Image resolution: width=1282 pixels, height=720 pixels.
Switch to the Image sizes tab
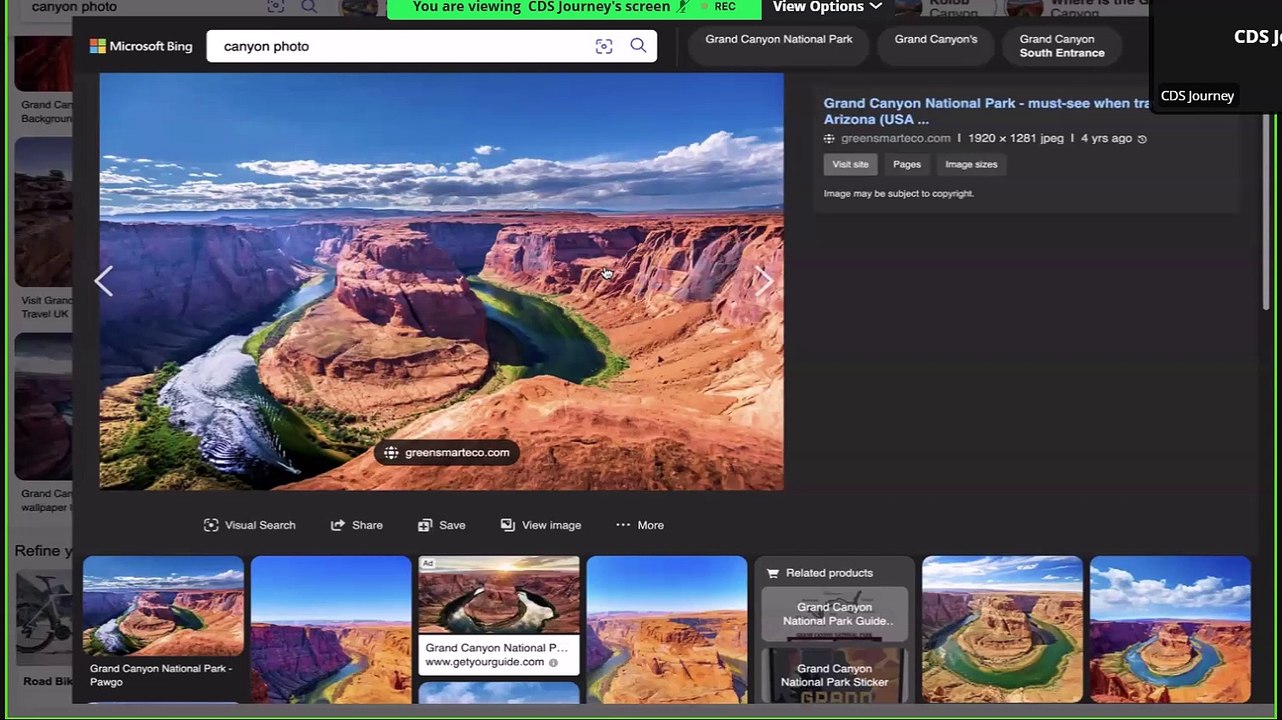coord(971,164)
